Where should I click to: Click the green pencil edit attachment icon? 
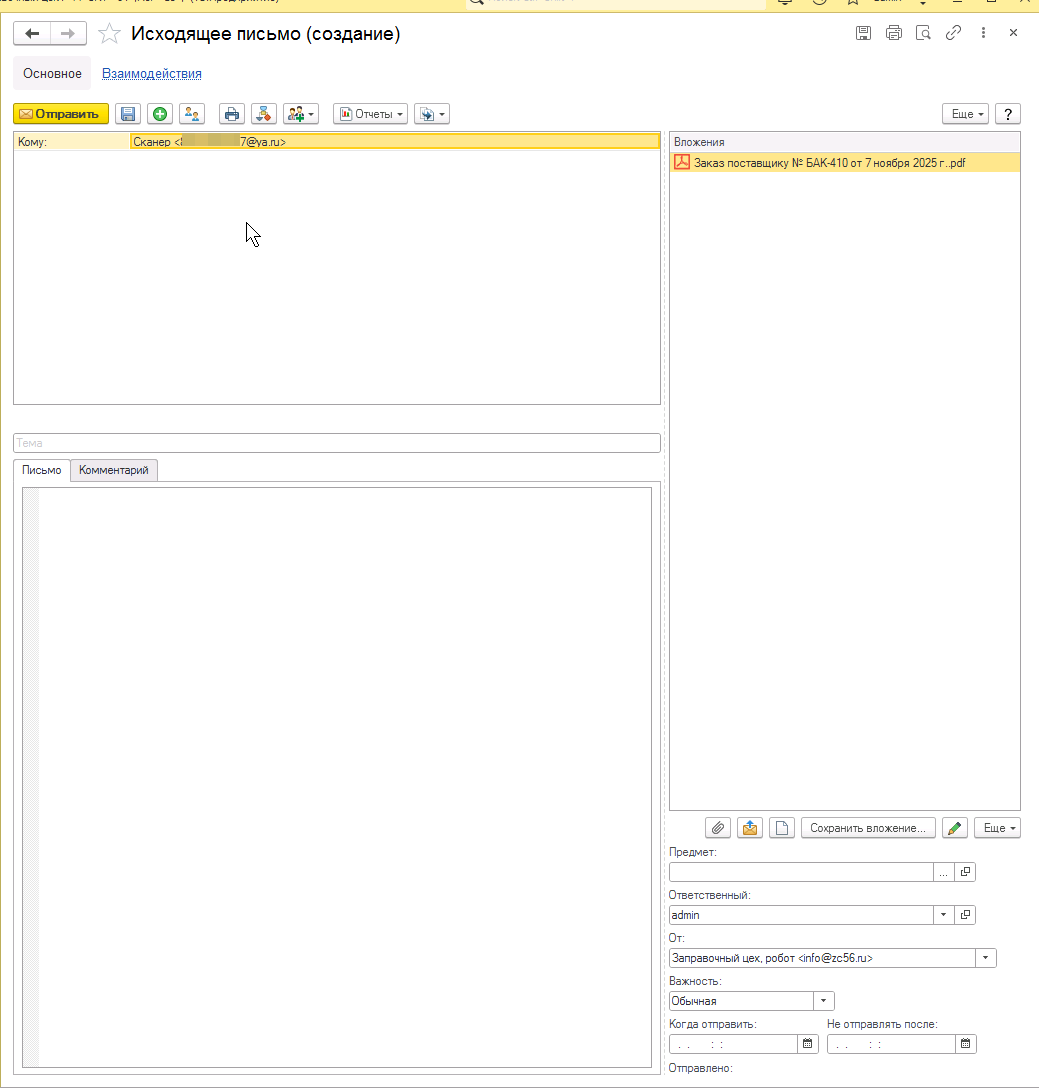point(955,828)
